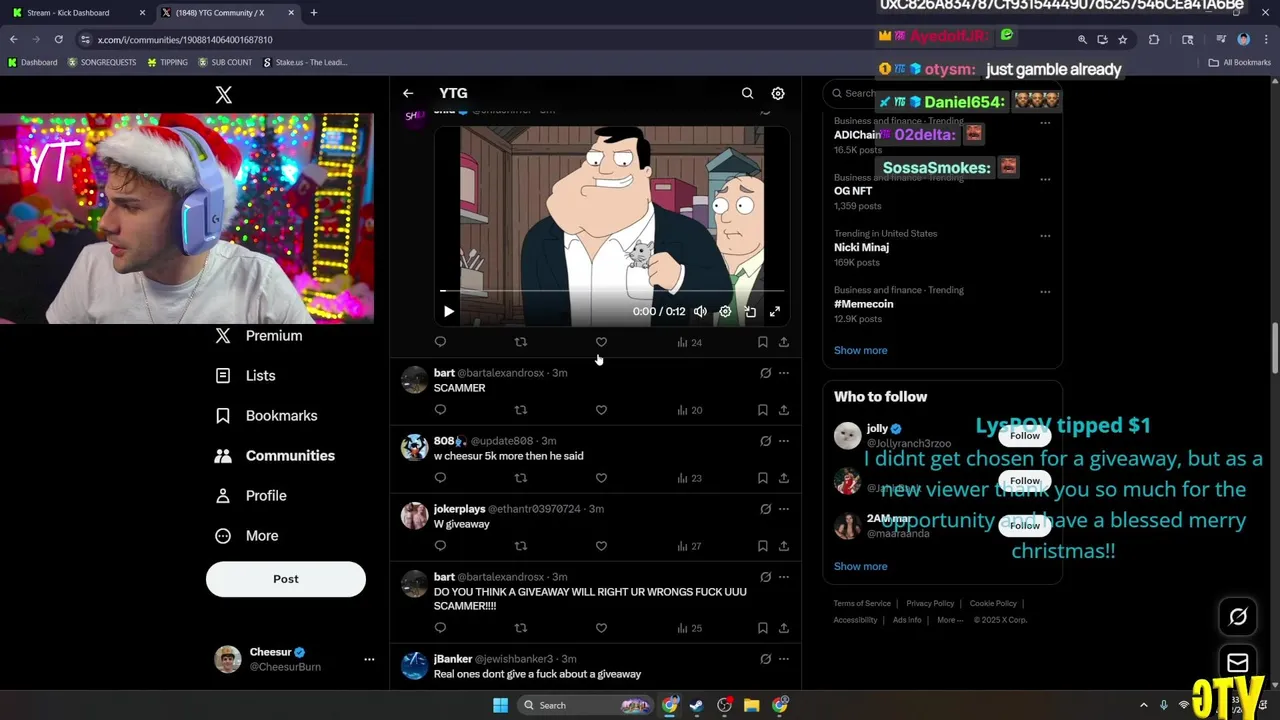The image size is (1280, 720).
Task: Open File Explorer from the taskbar
Action: tap(752, 705)
